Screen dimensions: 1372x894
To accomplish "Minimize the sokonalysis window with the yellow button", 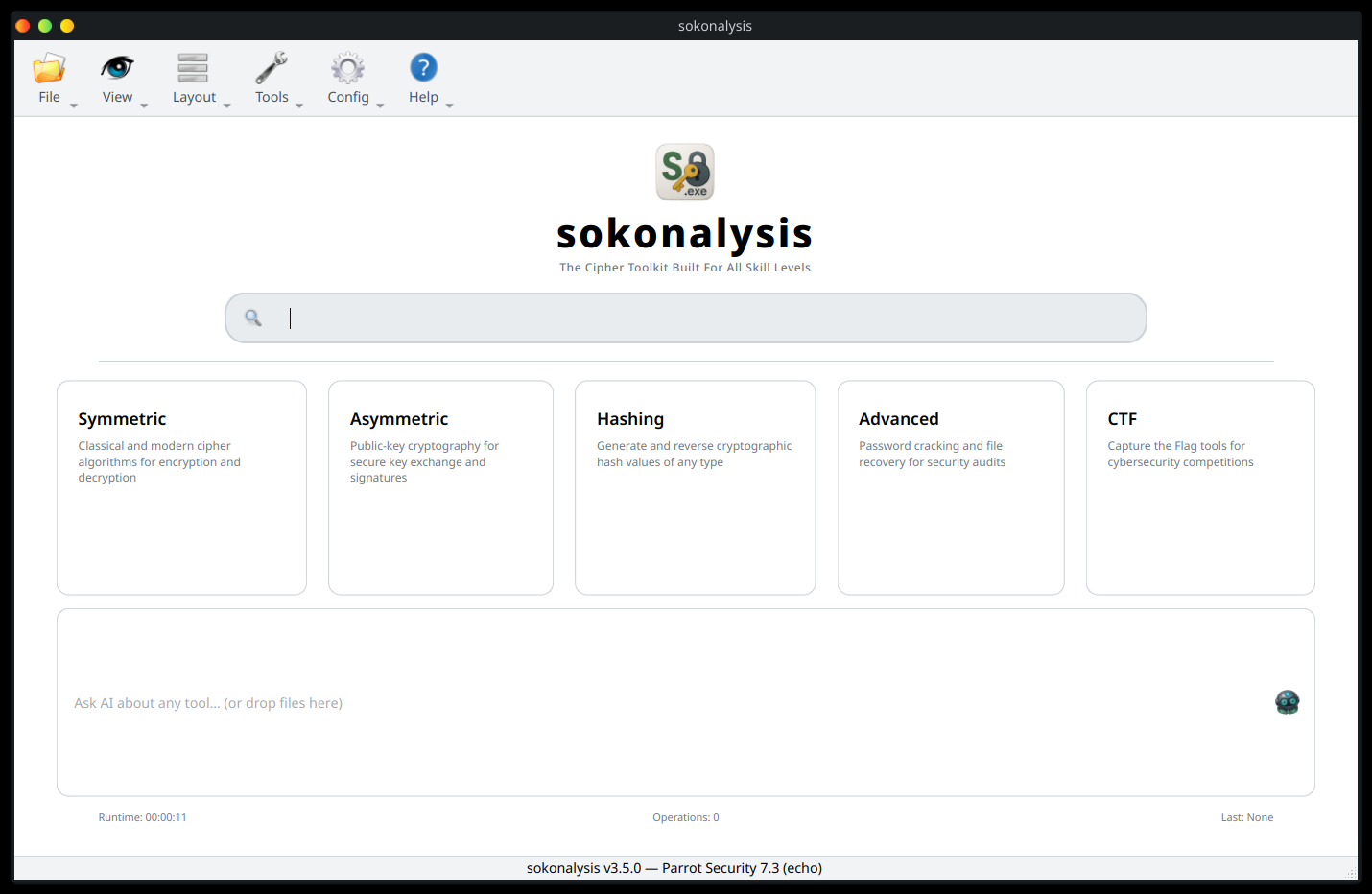I will pyautogui.click(x=67, y=26).
